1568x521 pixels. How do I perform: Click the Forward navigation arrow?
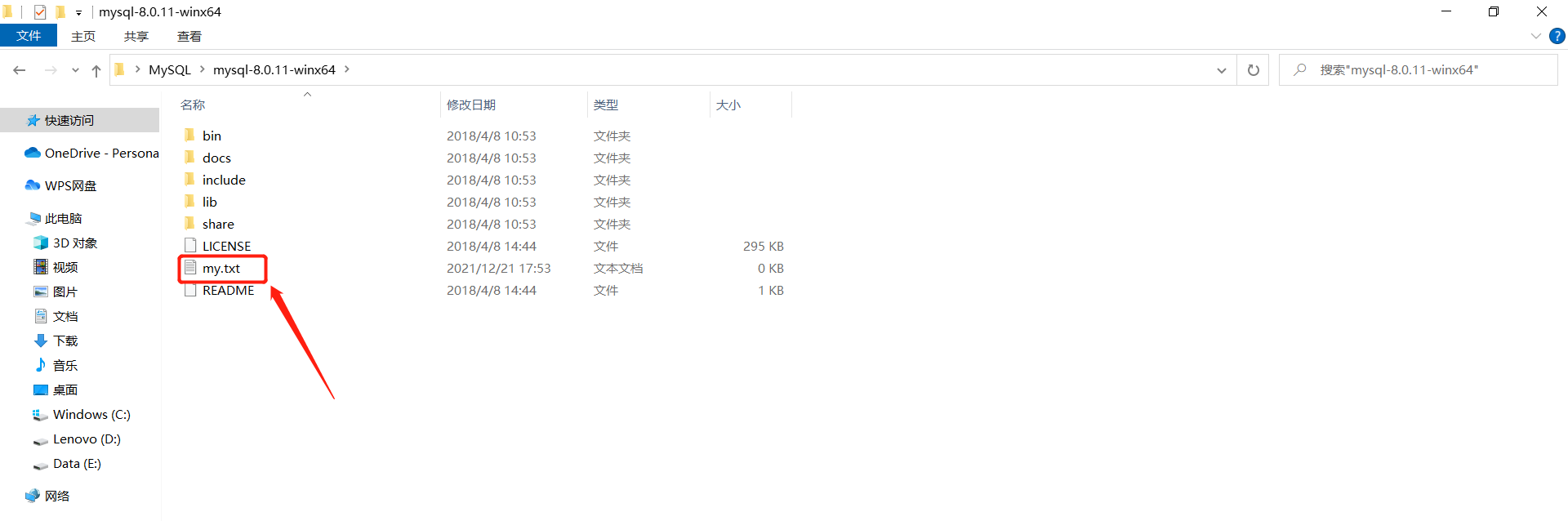tap(51, 70)
